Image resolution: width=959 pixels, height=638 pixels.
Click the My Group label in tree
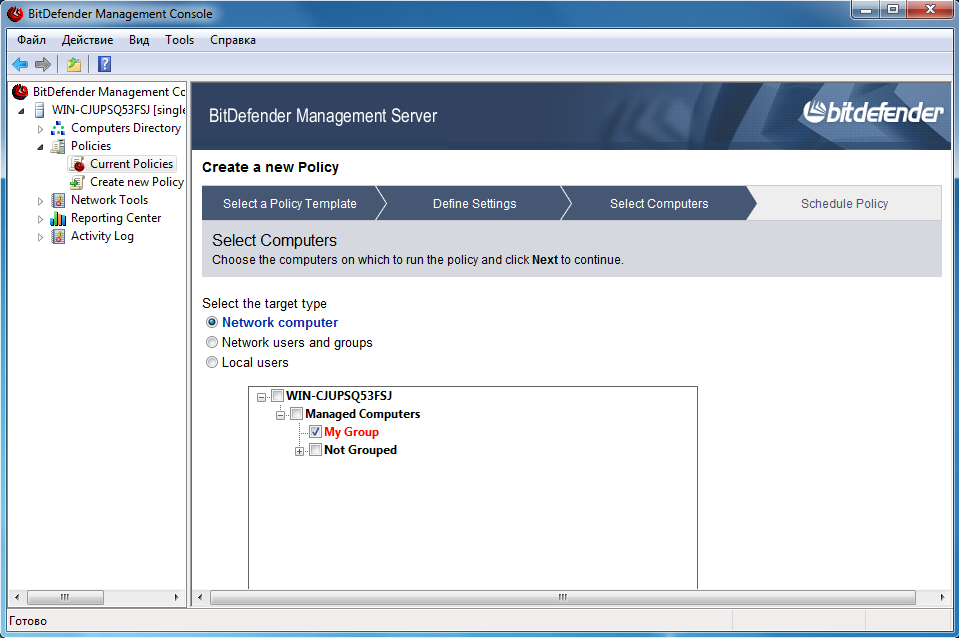tap(352, 432)
